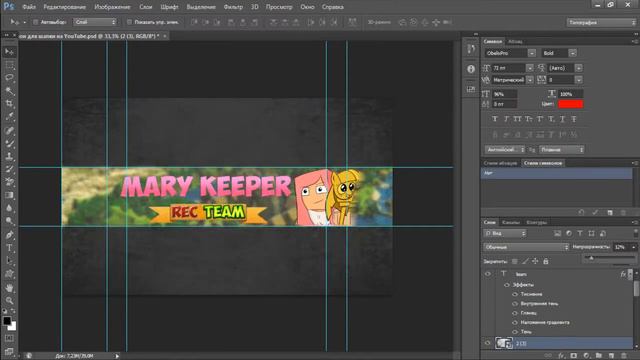This screenshot has width=640, height=360.
Task: Hide the Глянец effect
Action: [515, 313]
